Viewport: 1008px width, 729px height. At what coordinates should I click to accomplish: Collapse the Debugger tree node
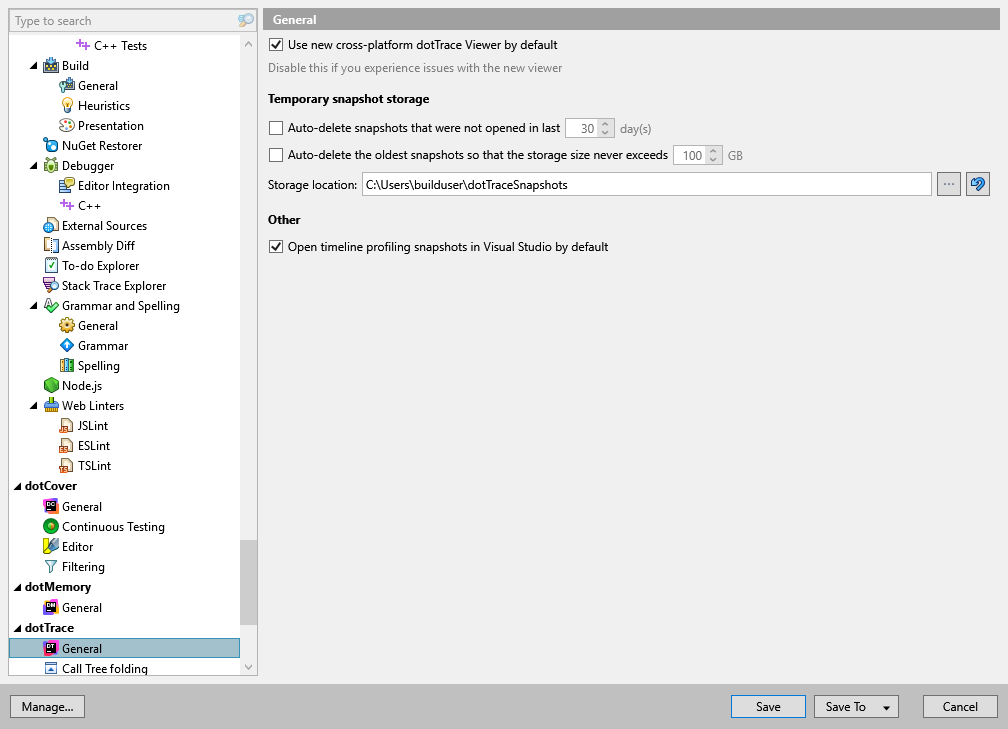[33, 165]
